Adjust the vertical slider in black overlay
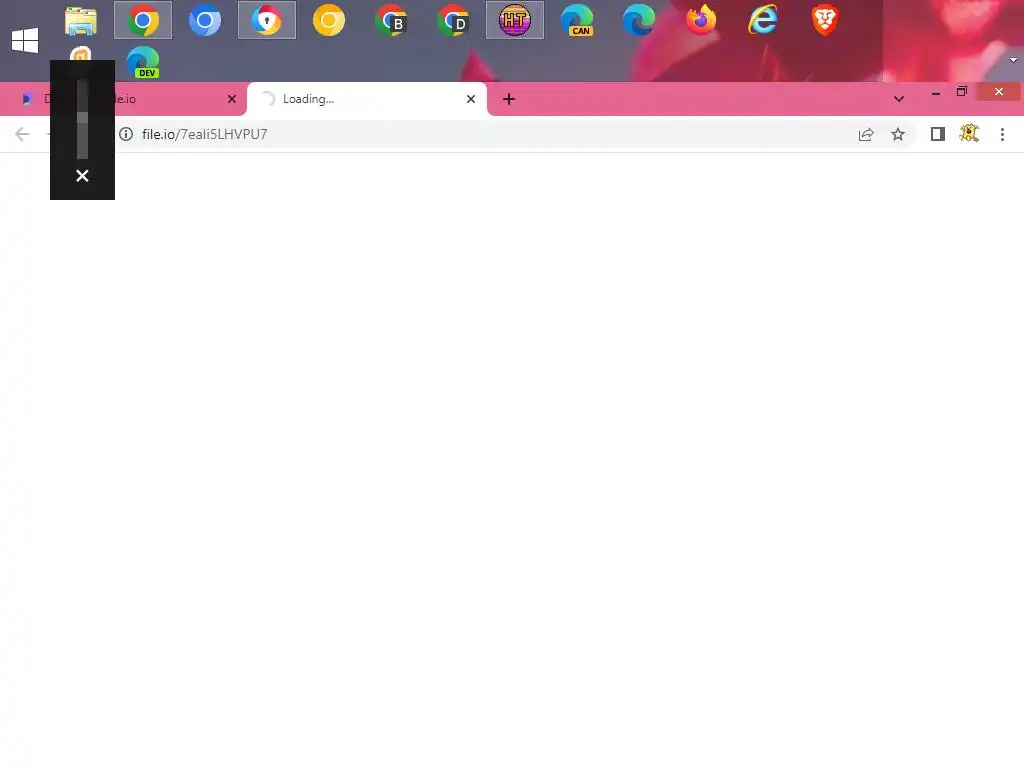The width and height of the screenshot is (1024, 768). coord(82,120)
